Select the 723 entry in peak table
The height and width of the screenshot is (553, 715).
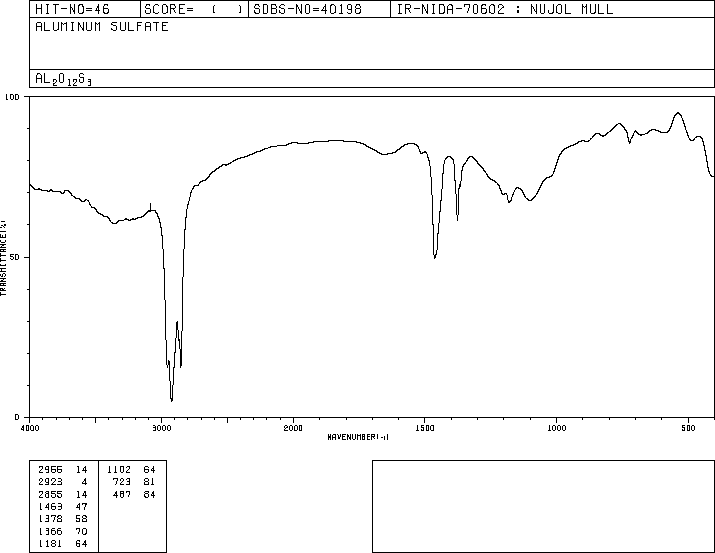coord(131,481)
